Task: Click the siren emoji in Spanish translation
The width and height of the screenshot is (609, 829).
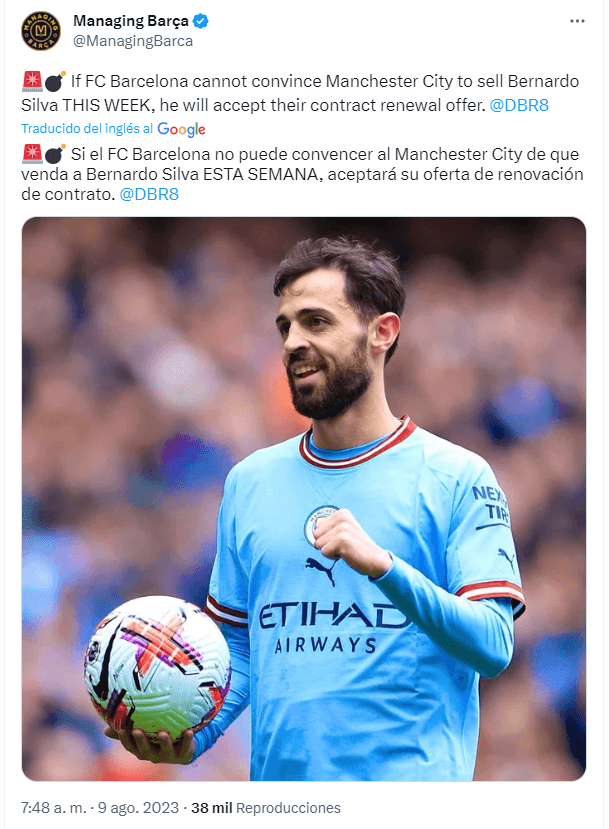Action: [32, 154]
